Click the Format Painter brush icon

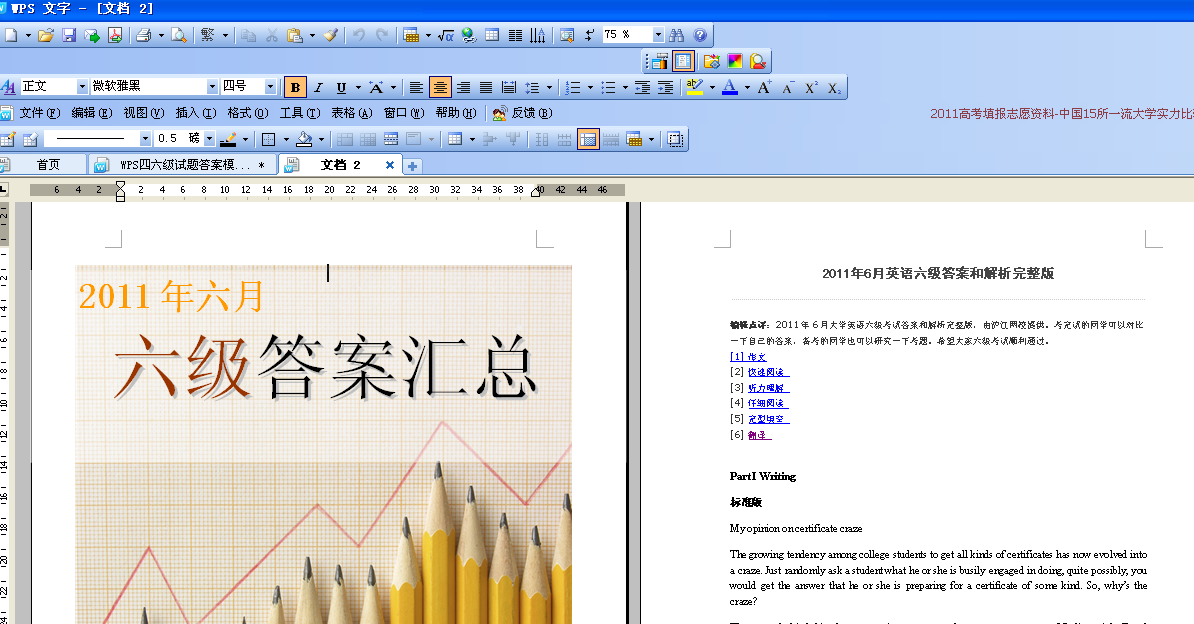tap(331, 35)
